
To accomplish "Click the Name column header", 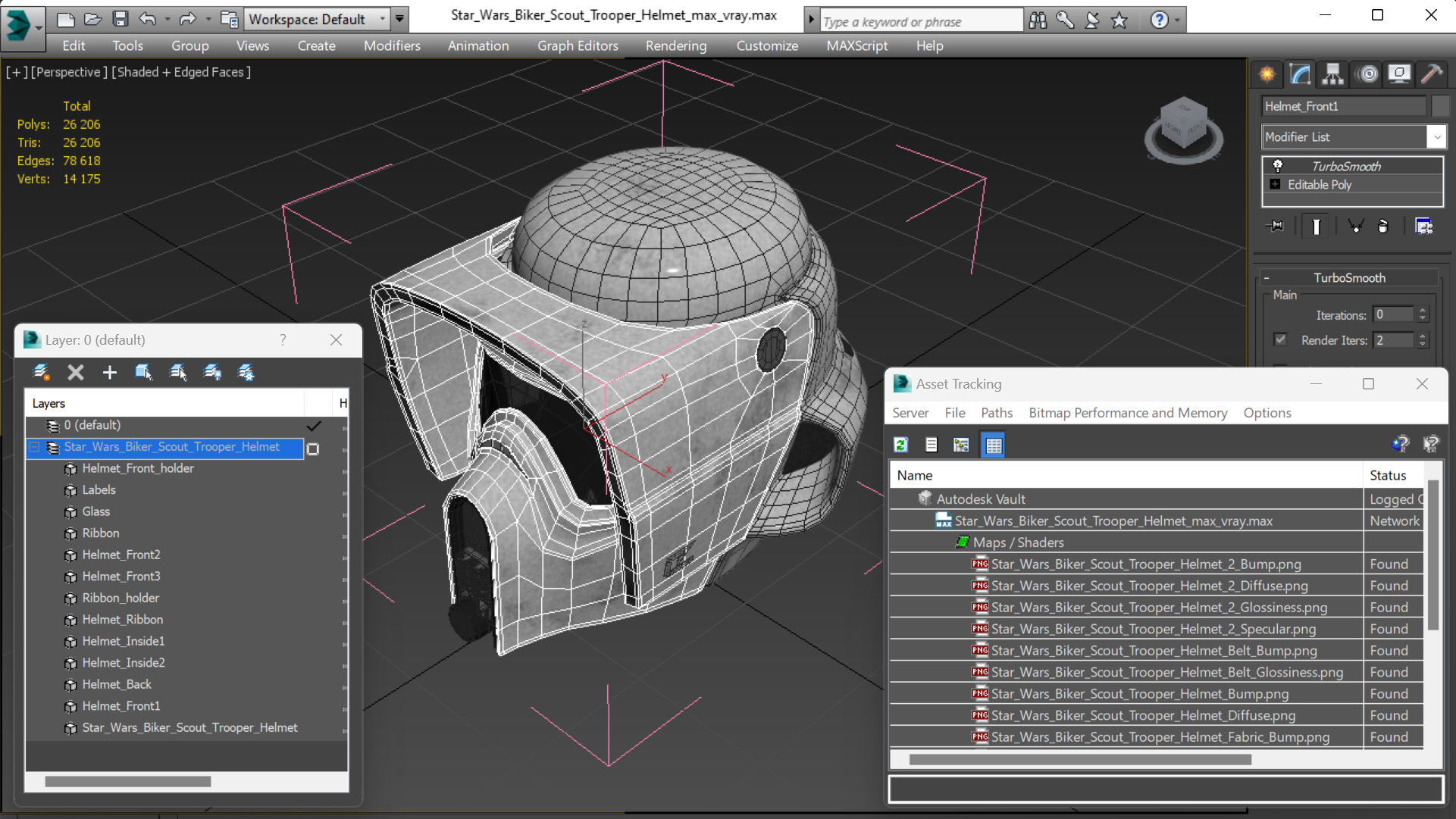I will pos(1126,475).
